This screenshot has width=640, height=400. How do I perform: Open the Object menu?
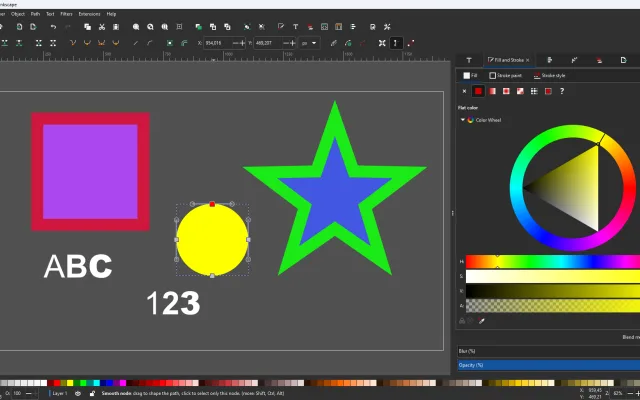click(18, 14)
